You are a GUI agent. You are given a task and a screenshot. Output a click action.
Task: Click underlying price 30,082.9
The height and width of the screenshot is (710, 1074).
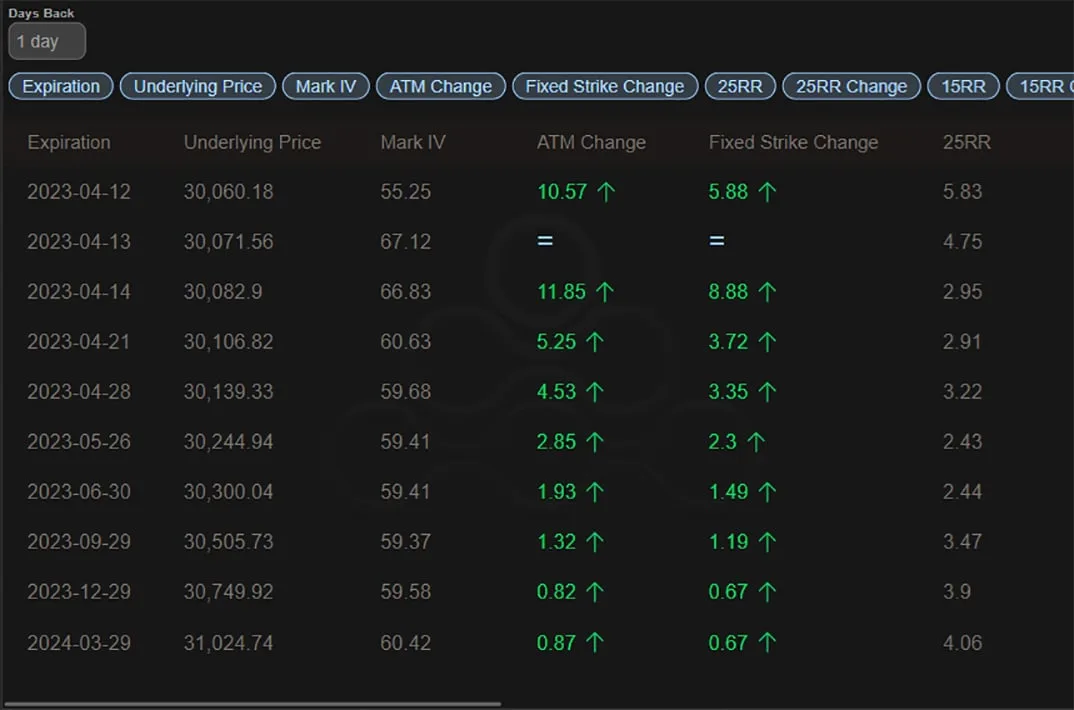pos(223,292)
